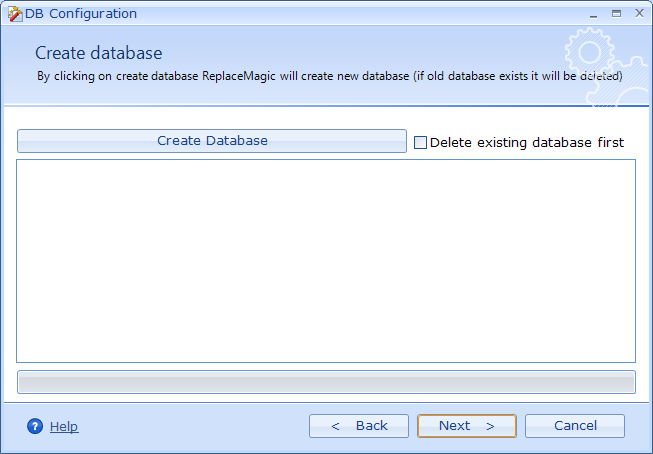This screenshot has width=653, height=454.
Task: Minimize the DB Configuration window
Action: pyautogui.click(x=594, y=13)
